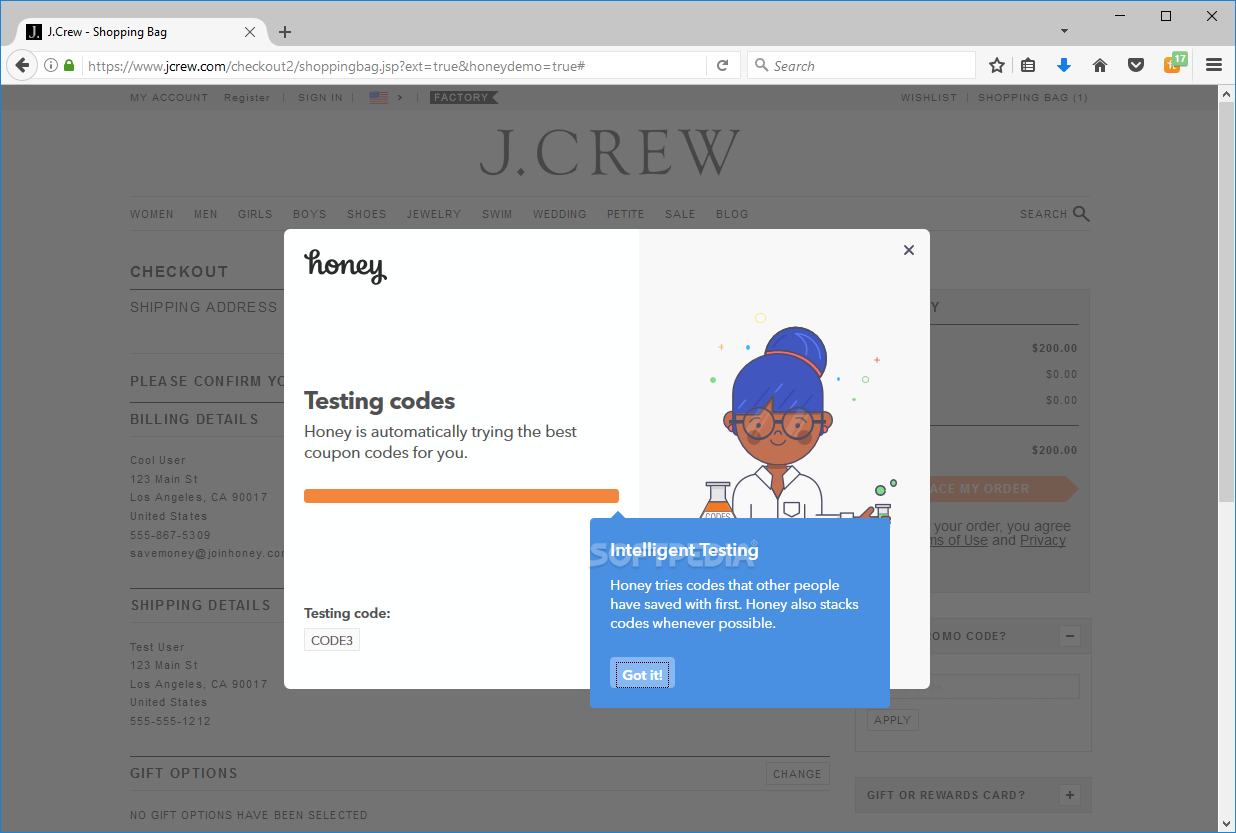This screenshot has height=833, width=1236.
Task: Open Shopping Bag (1) link
Action: coord(1033,97)
